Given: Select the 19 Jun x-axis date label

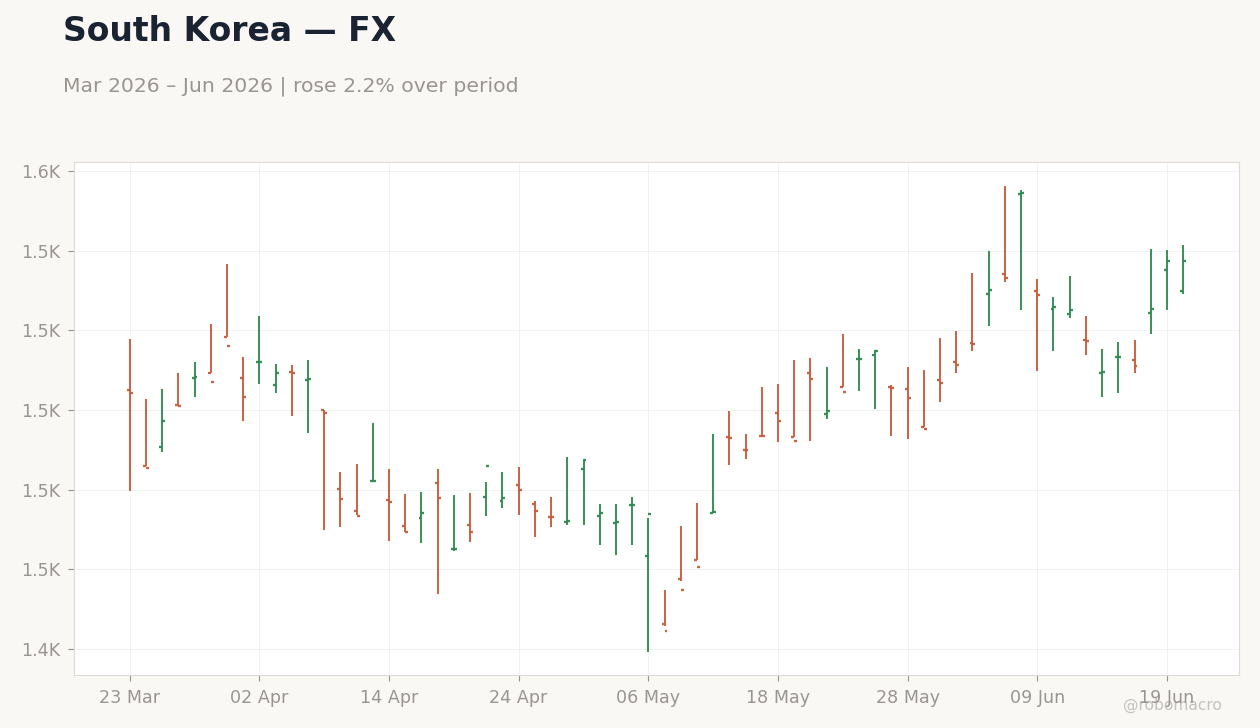Looking at the screenshot, I should coord(1167,698).
